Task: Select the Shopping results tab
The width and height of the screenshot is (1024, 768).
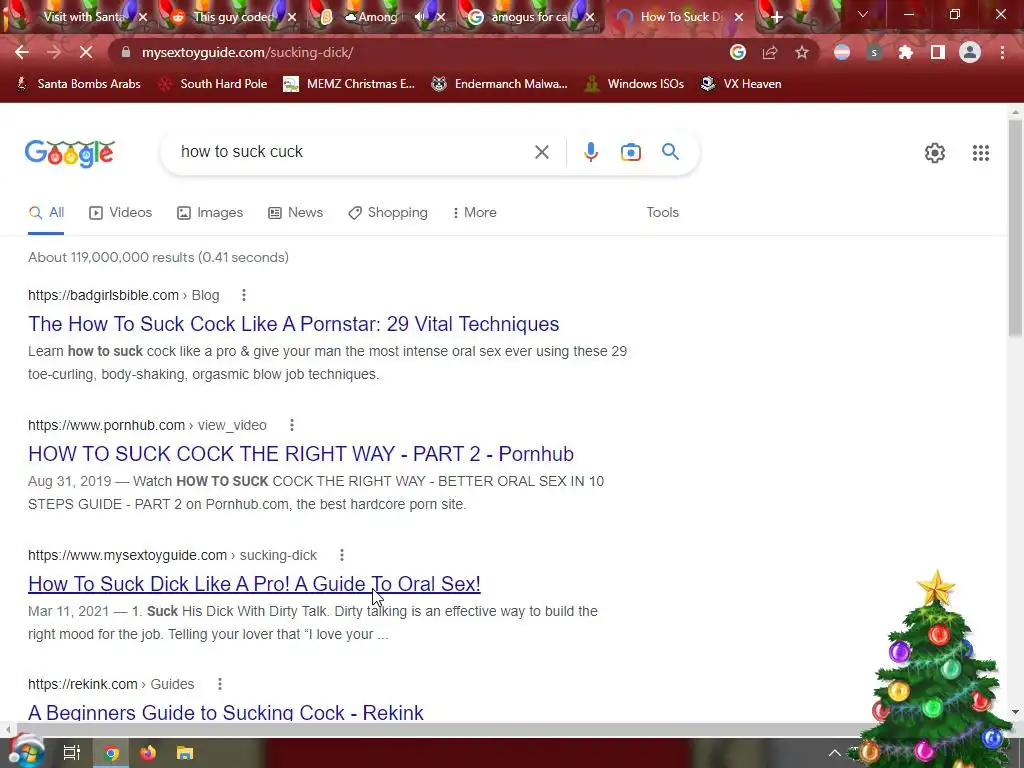Action: click(388, 212)
